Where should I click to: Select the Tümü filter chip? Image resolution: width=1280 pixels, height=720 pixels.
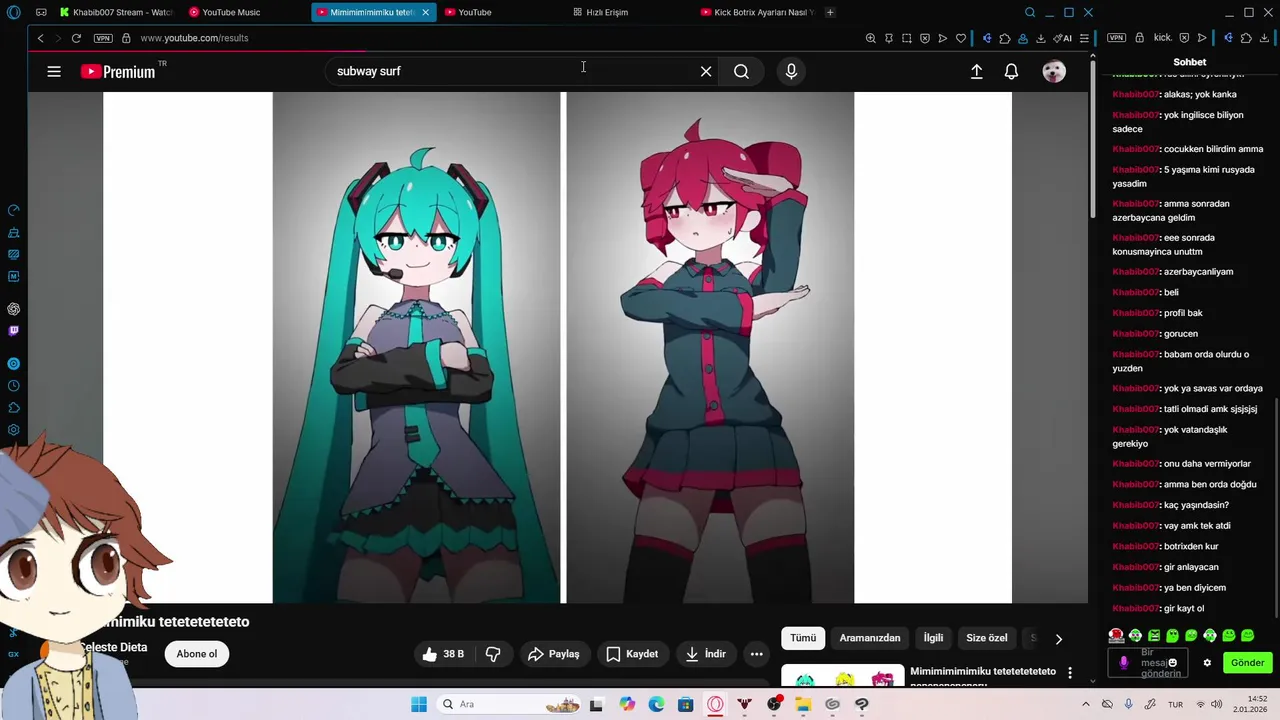click(x=803, y=638)
